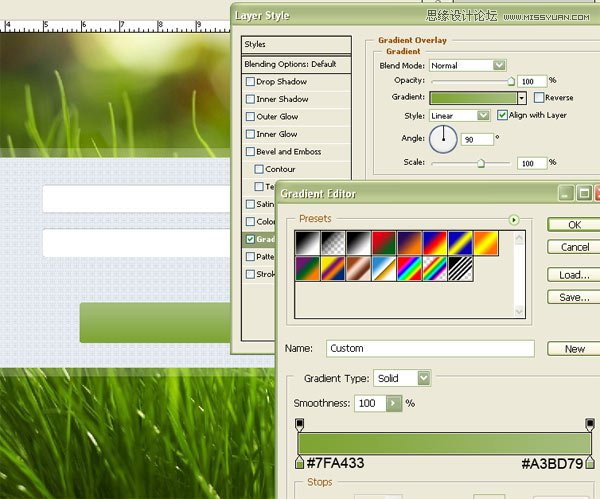Open the Presets panel flyout menu arrow
Screen dimensions: 600x499
[x=514, y=220]
